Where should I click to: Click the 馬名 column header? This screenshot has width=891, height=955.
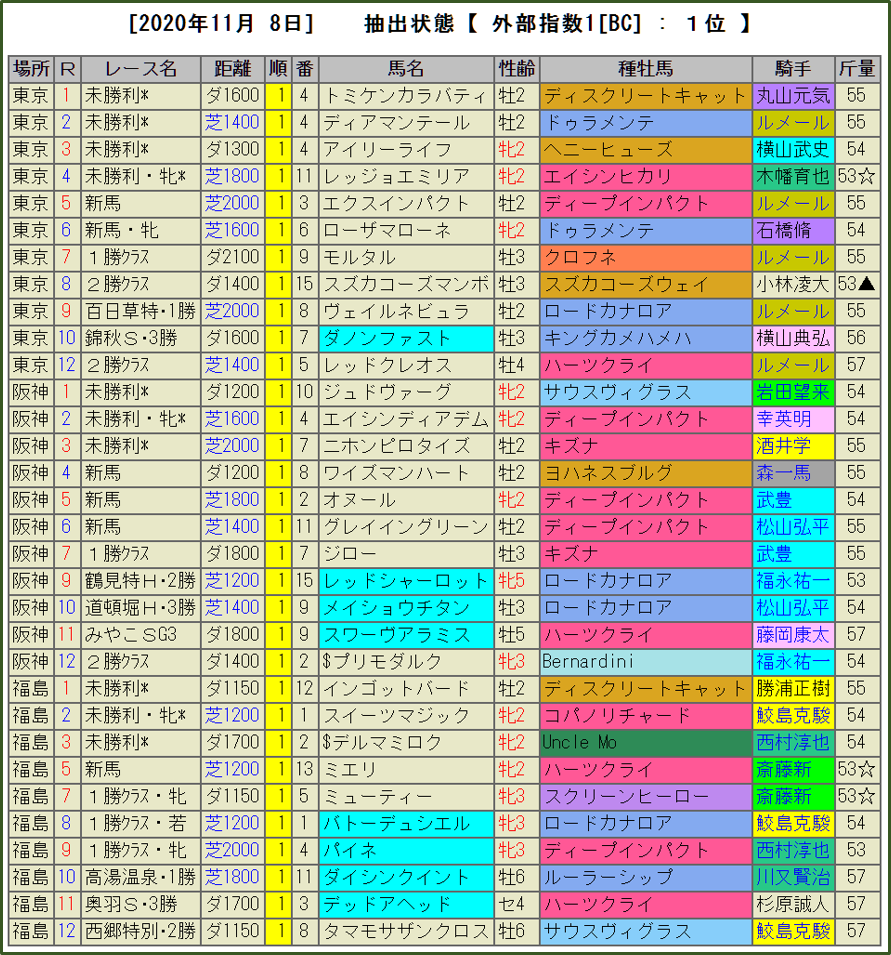pos(406,69)
